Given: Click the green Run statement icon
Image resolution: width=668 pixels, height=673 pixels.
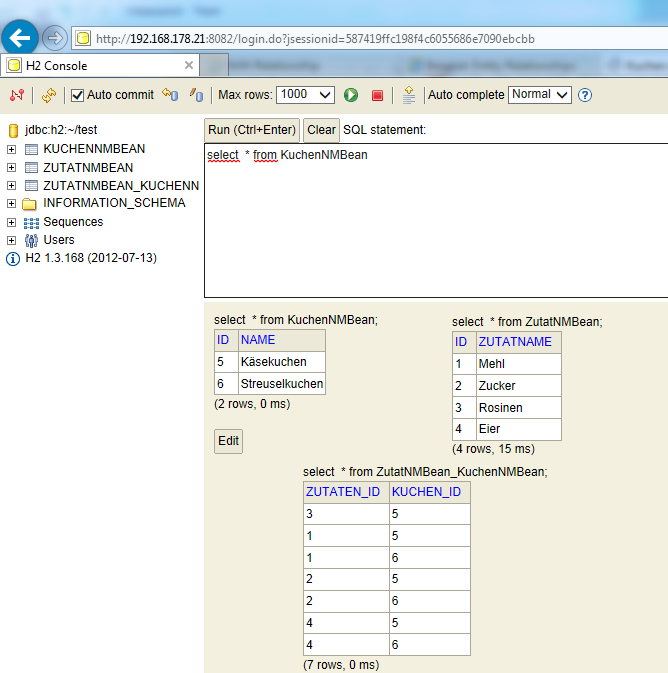Looking at the screenshot, I should pyautogui.click(x=351, y=95).
